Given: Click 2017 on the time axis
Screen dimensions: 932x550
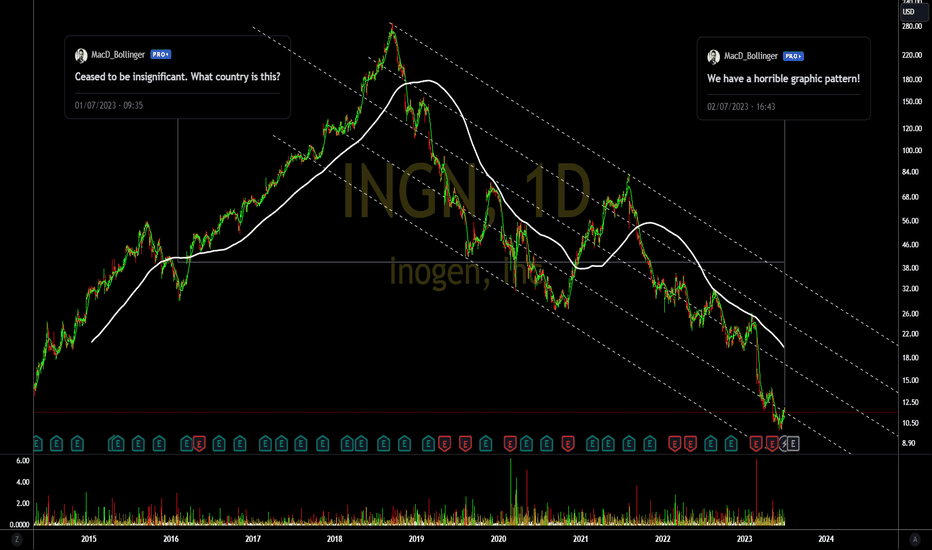Looking at the screenshot, I should (x=253, y=539).
